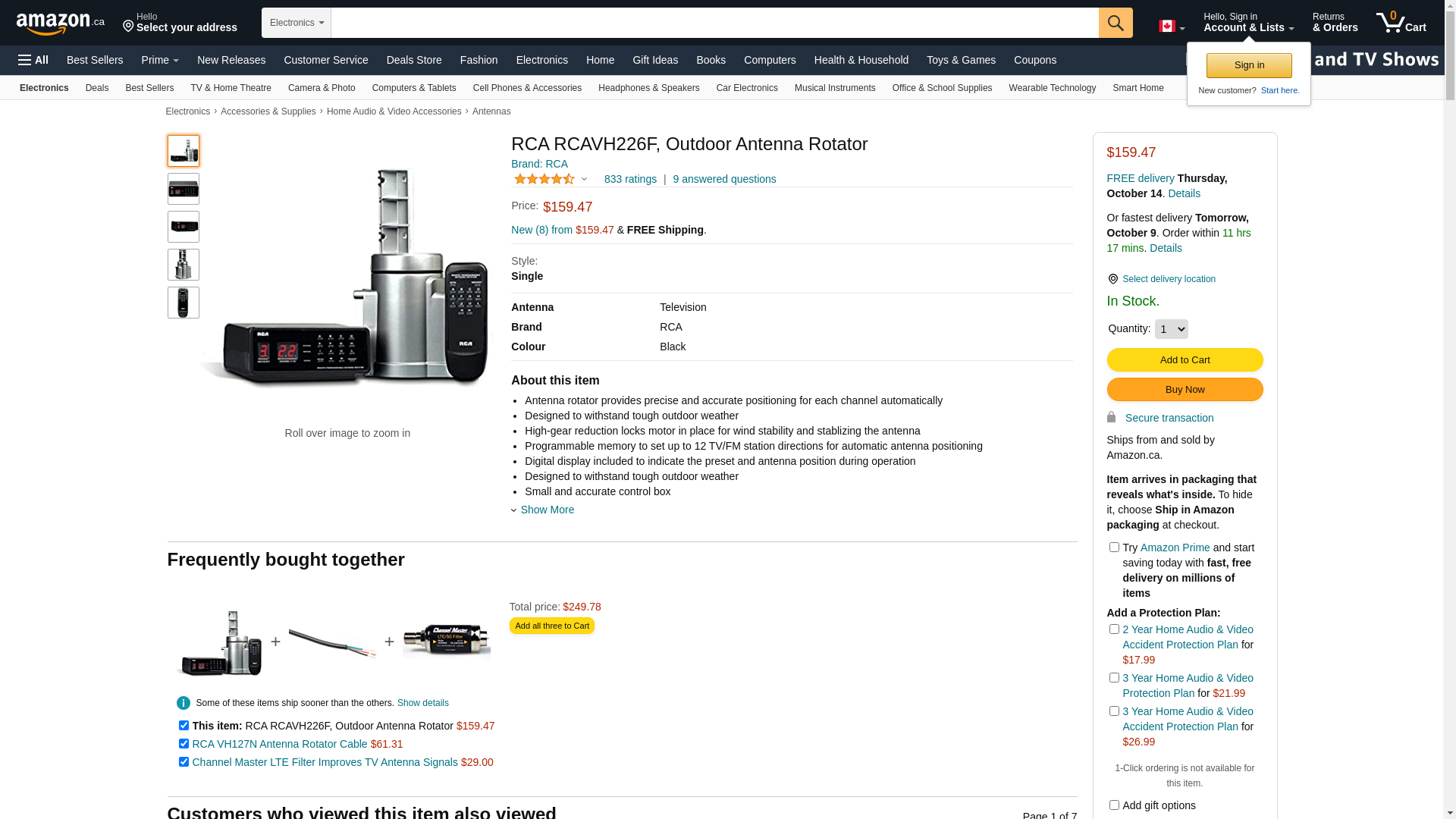The width and height of the screenshot is (1456, 819).
Task: Enable the Add gift options checkbox
Action: (x=1114, y=805)
